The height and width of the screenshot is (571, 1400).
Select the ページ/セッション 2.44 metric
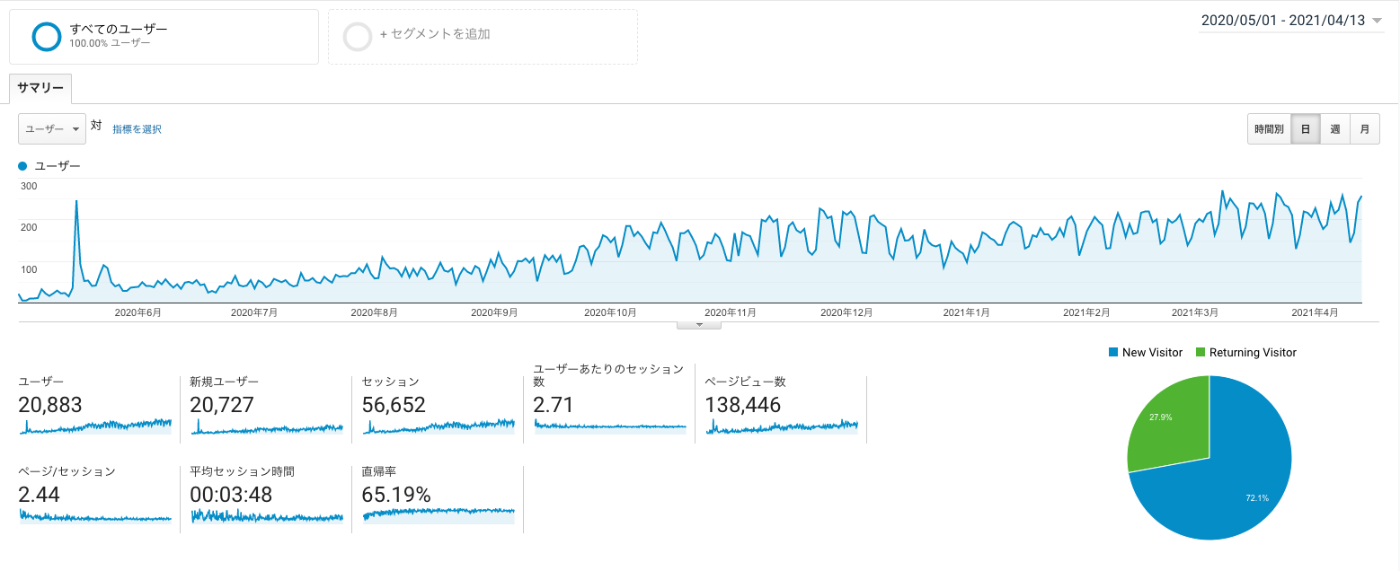(x=40, y=495)
